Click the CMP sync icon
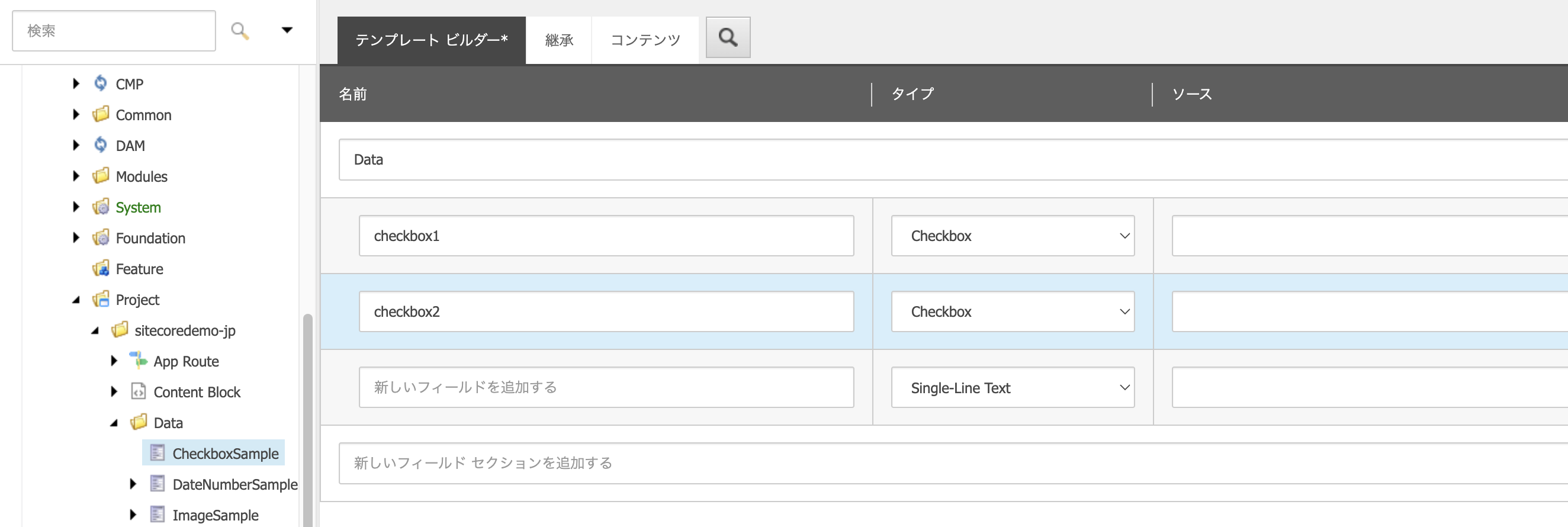Screen dimensions: 1568x527 [101, 83]
